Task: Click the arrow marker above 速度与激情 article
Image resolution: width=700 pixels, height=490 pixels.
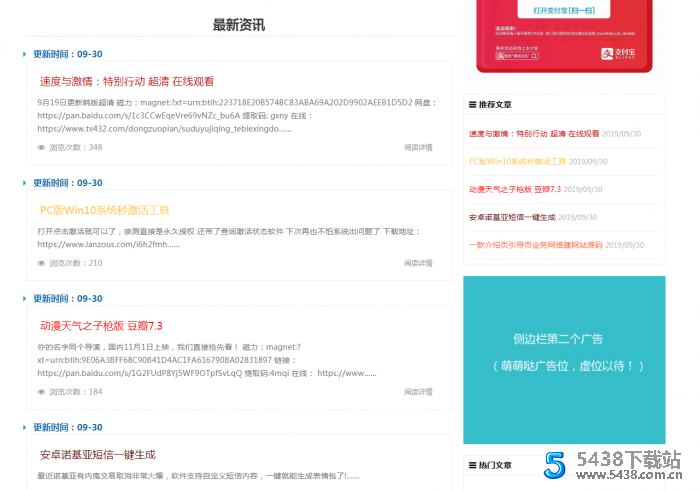Action: pos(24,55)
